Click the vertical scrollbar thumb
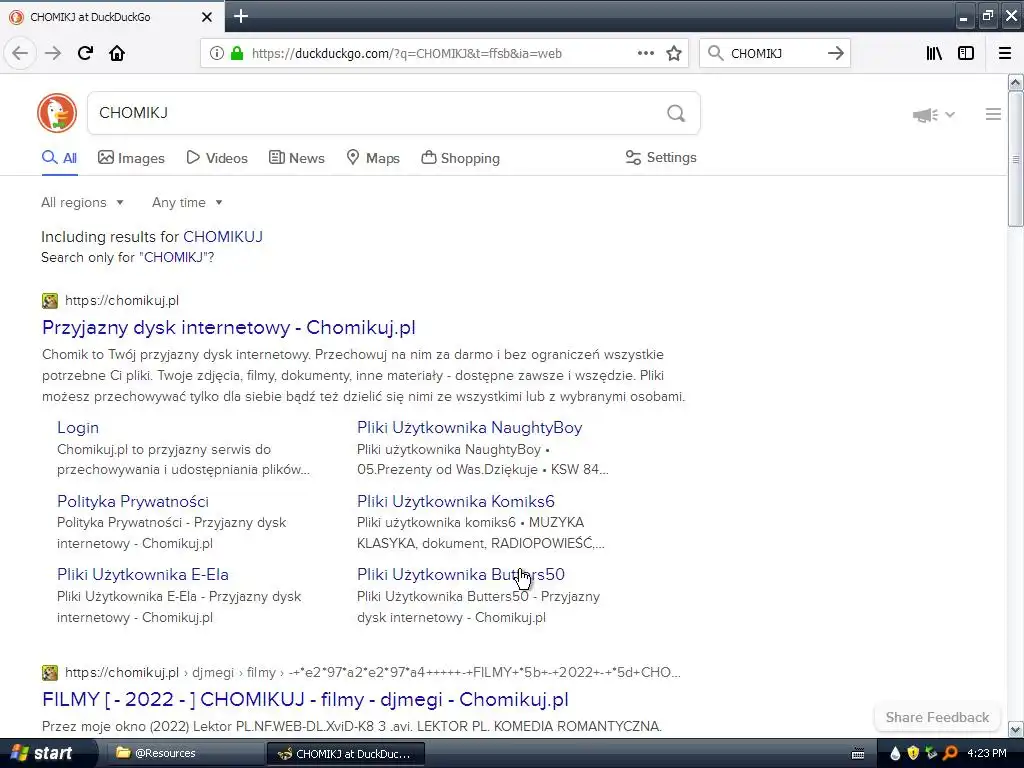The height and width of the screenshot is (768, 1024). [x=1016, y=159]
